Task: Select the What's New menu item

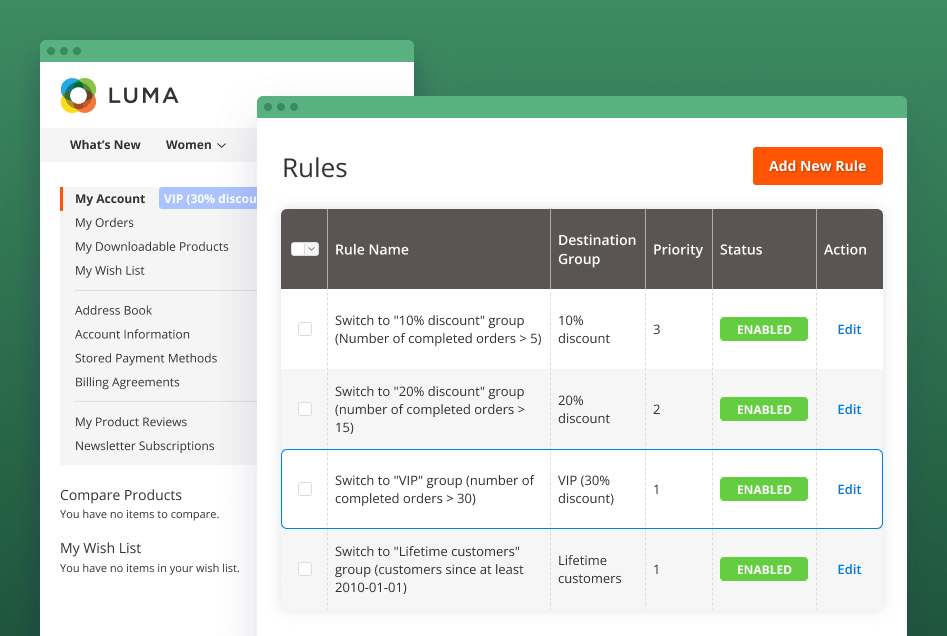Action: (x=105, y=144)
